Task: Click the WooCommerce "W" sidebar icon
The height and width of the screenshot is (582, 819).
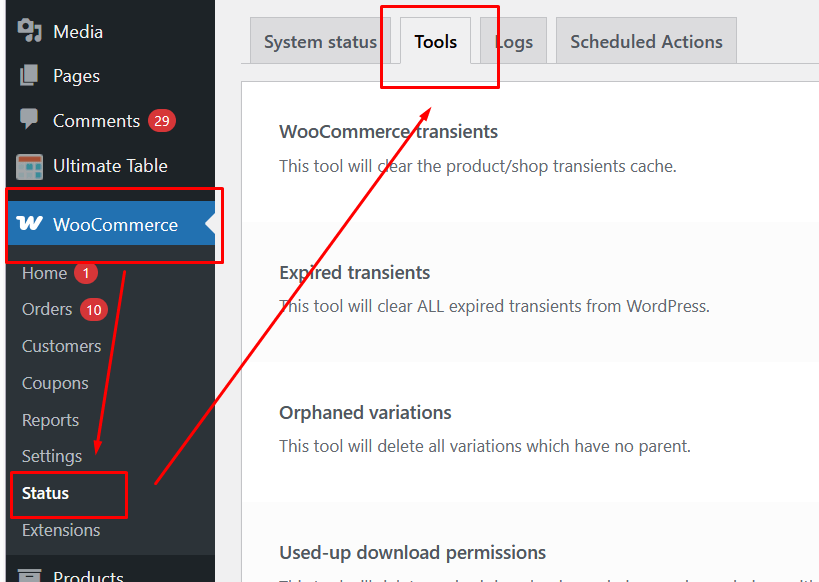Action: pyautogui.click(x=29, y=224)
